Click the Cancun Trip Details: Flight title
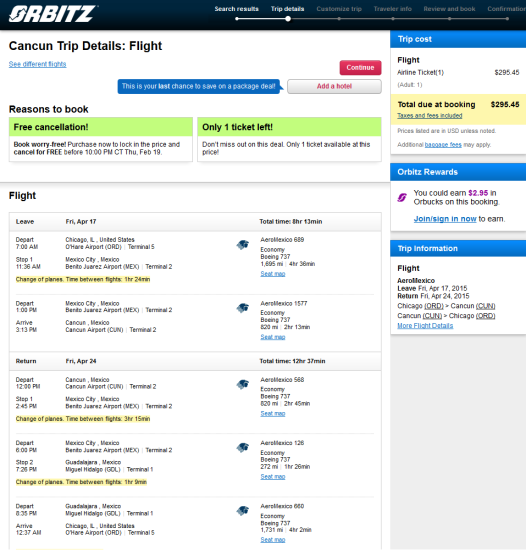The width and height of the screenshot is (526, 550). (85, 46)
